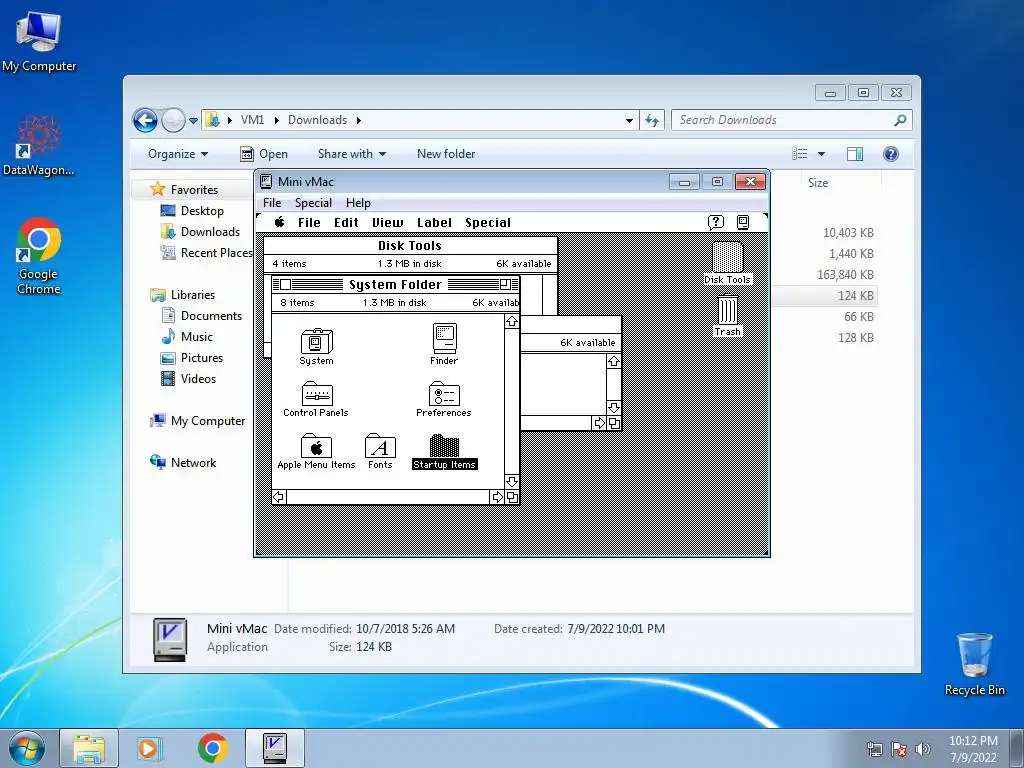
Task: Expand the Organize dropdown
Action: click(x=178, y=154)
